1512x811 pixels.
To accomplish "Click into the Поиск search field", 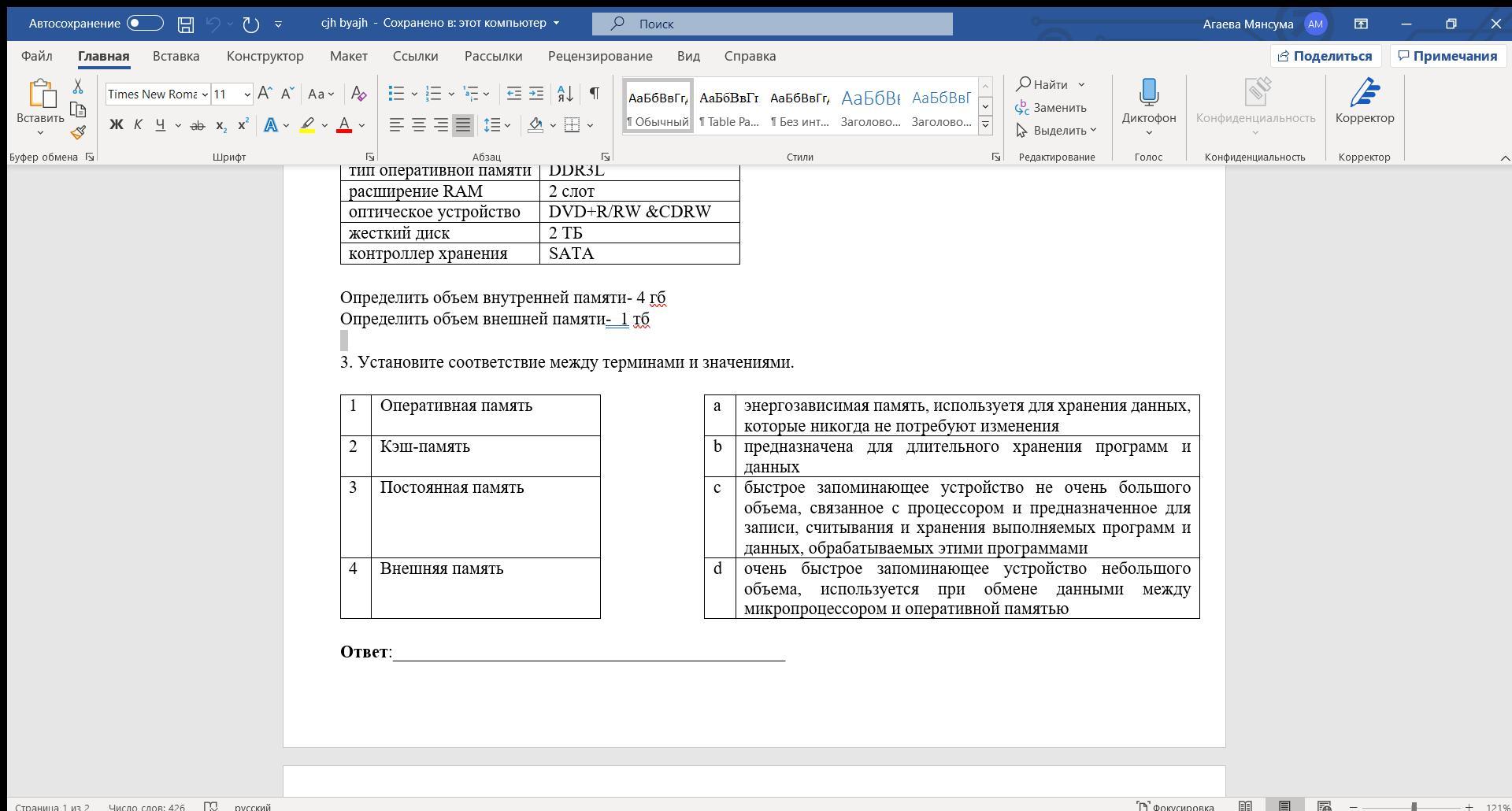I will [x=773, y=24].
